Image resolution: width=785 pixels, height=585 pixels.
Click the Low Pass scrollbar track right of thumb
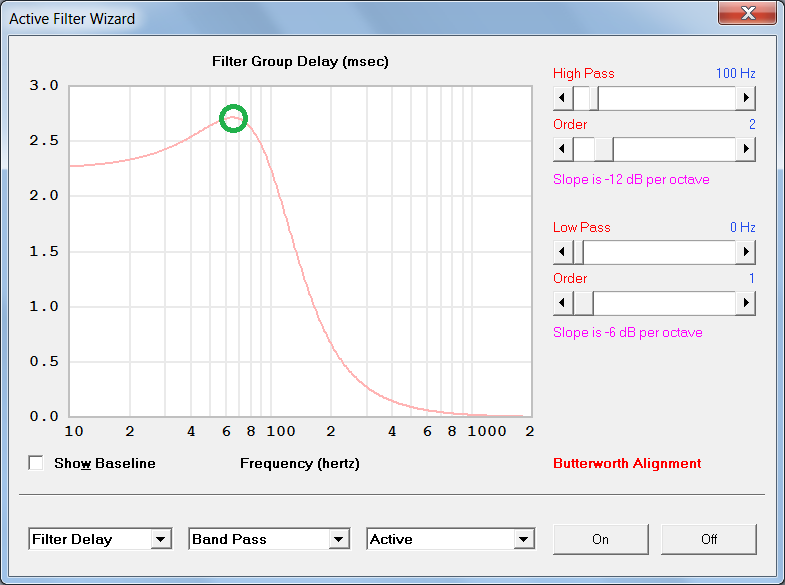659,252
